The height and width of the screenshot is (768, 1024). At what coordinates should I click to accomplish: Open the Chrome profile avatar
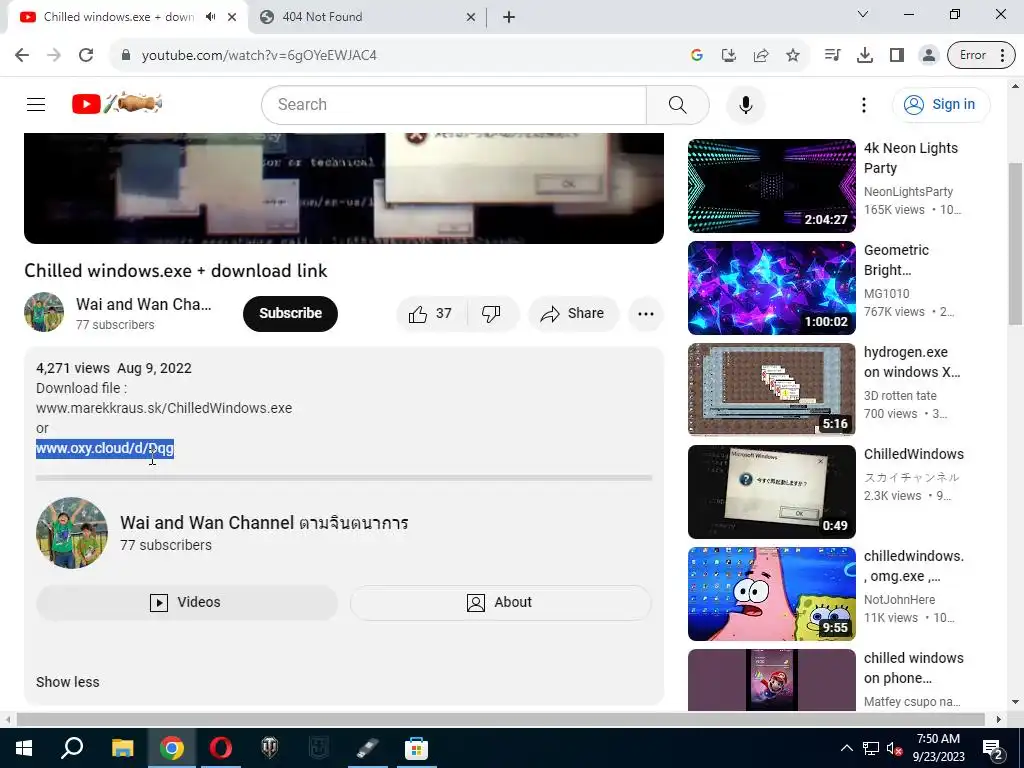coord(928,55)
